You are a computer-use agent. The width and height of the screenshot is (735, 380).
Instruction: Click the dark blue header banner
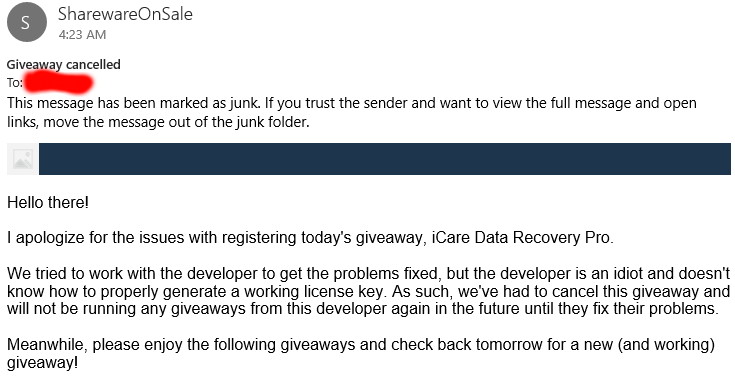(385, 159)
